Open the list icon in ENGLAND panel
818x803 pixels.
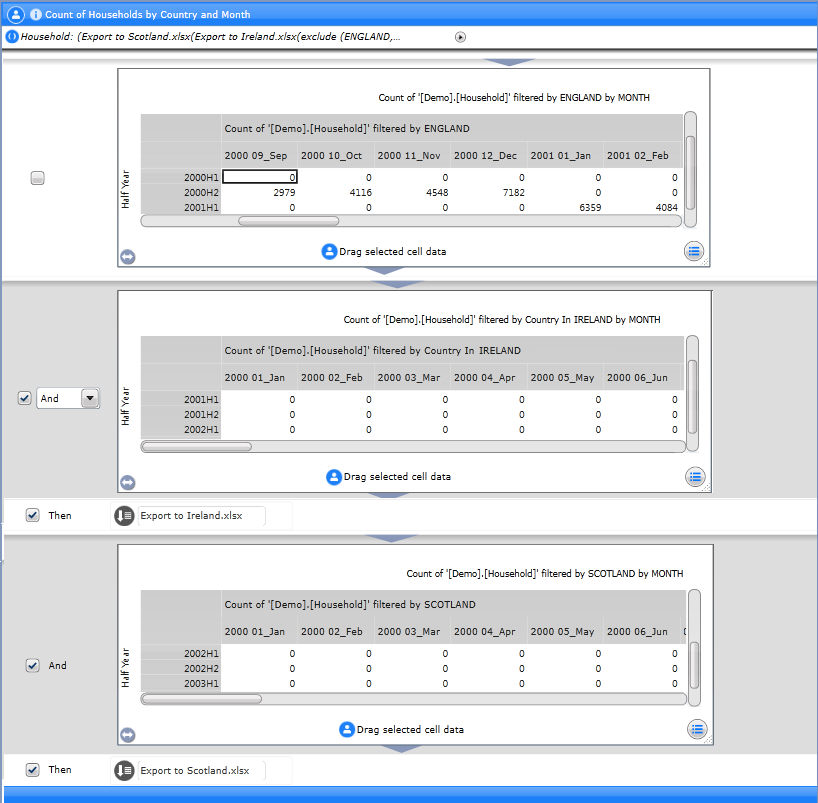tap(693, 251)
